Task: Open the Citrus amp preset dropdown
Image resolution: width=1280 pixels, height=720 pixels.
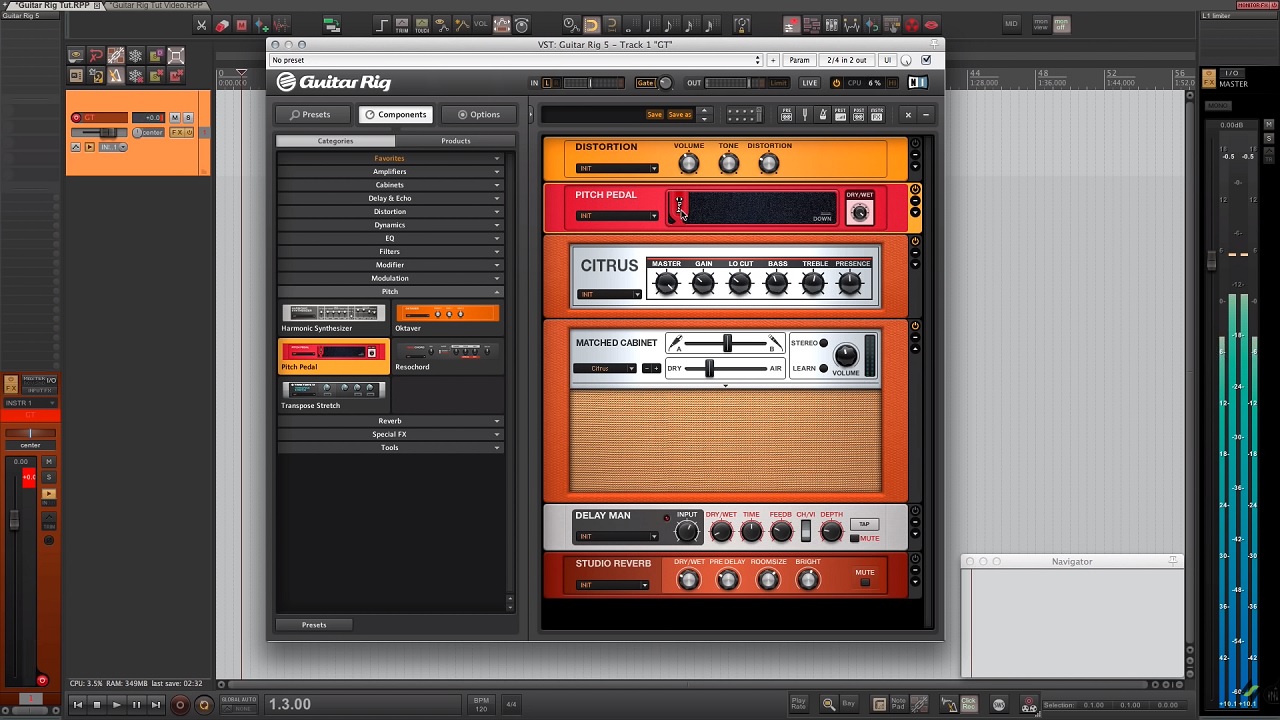Action: (x=609, y=294)
